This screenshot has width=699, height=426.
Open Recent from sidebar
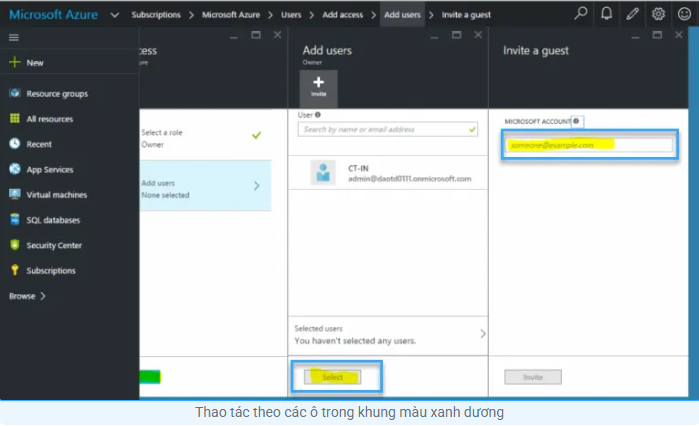(39, 144)
